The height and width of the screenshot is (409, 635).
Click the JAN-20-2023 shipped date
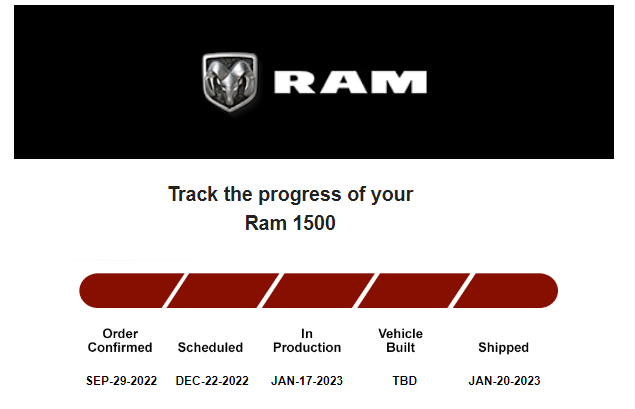(x=504, y=381)
